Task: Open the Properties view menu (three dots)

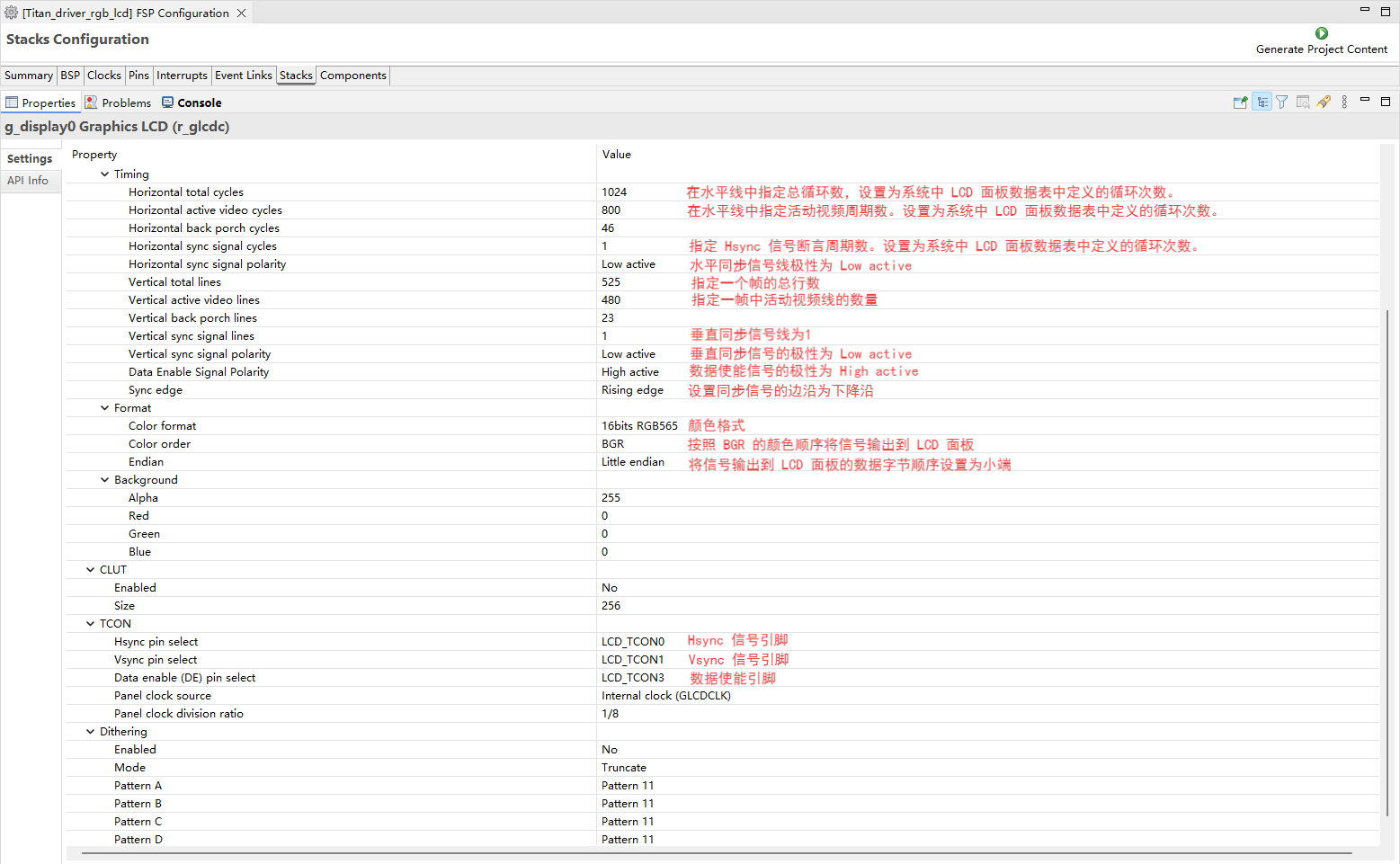Action: [x=1344, y=102]
